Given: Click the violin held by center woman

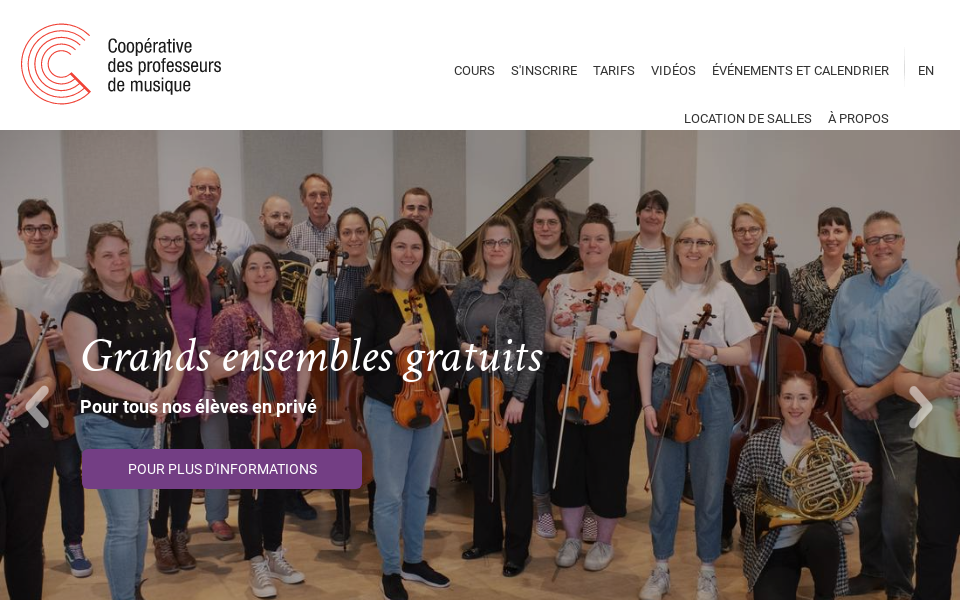Looking at the screenshot, I should pyautogui.click(x=416, y=367).
